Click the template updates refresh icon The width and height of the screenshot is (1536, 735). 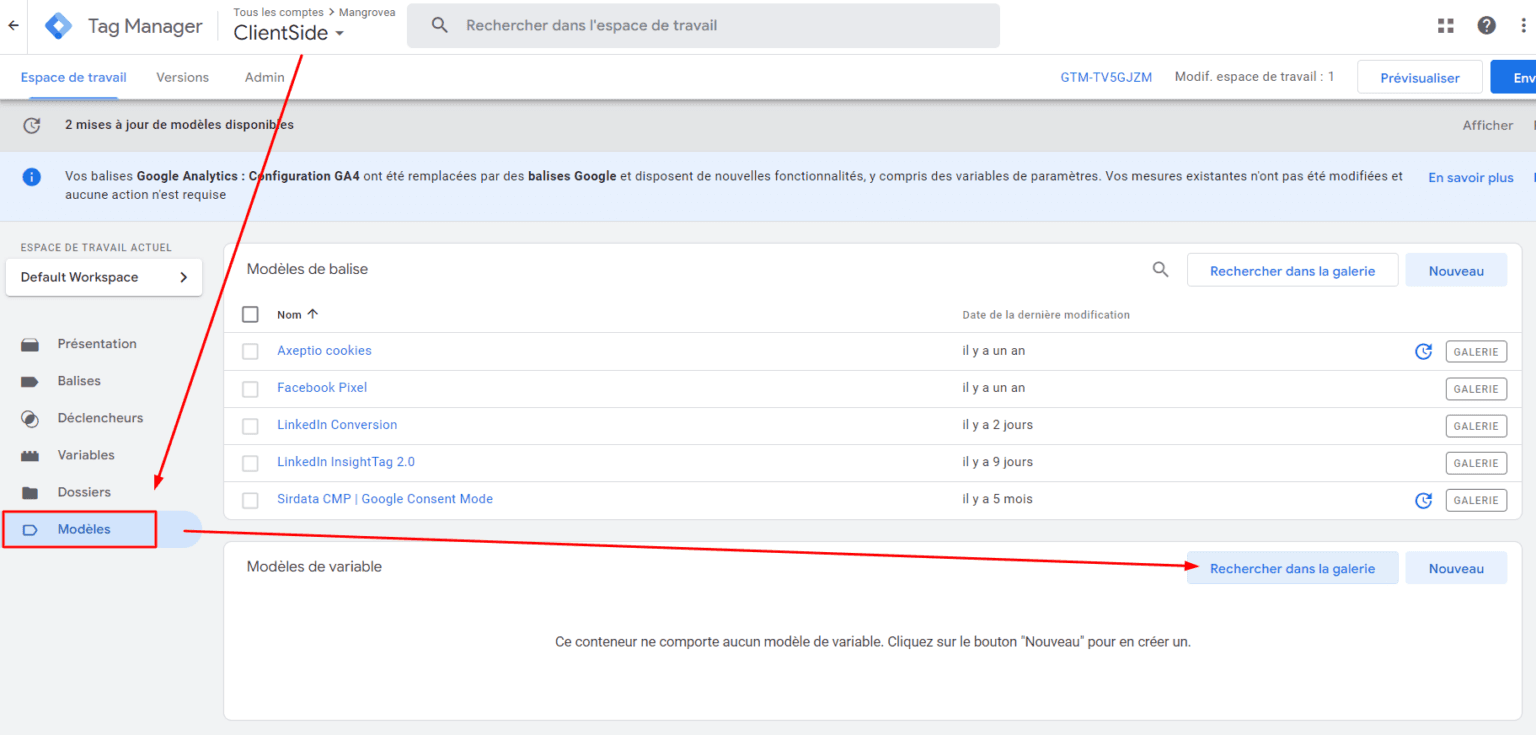click(32, 126)
